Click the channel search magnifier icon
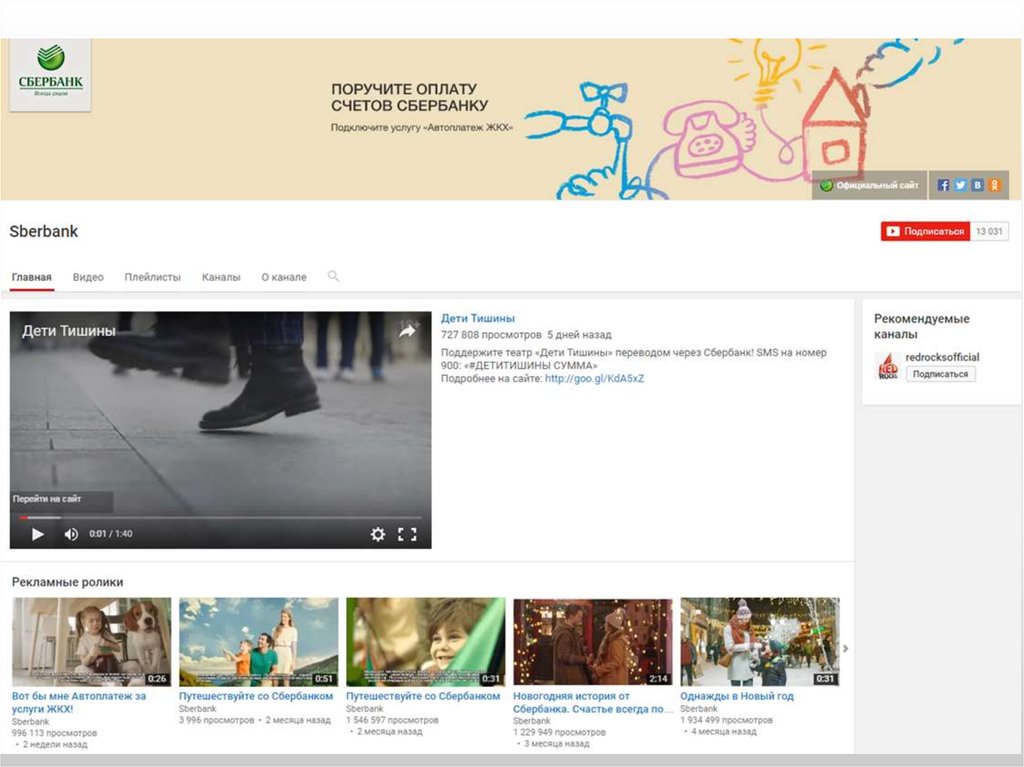This screenshot has height=767, width=1024. tap(333, 276)
